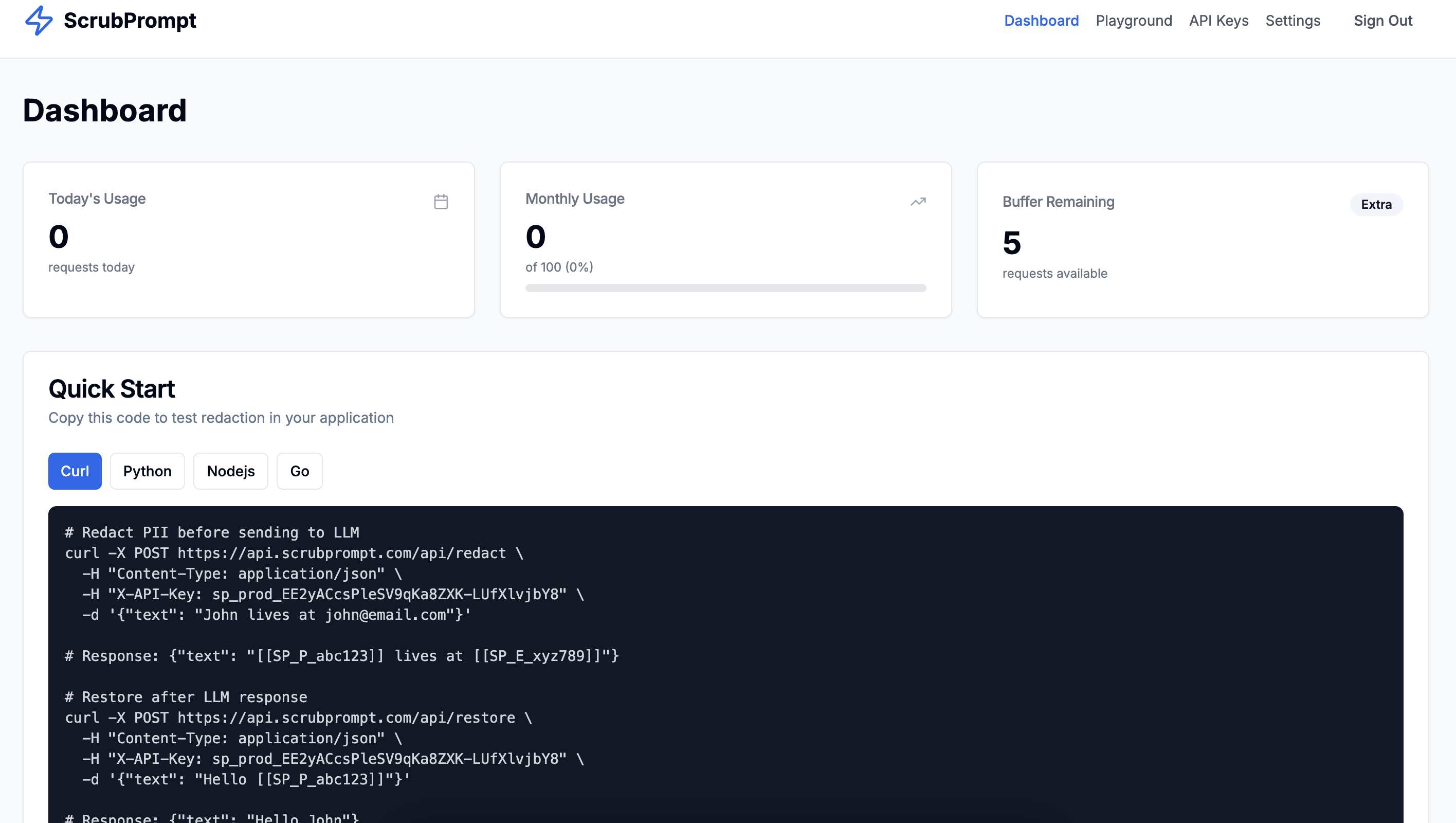Click the calendar icon on Today's Usage card
Image resolution: width=1456 pixels, height=823 pixels.
point(442,201)
